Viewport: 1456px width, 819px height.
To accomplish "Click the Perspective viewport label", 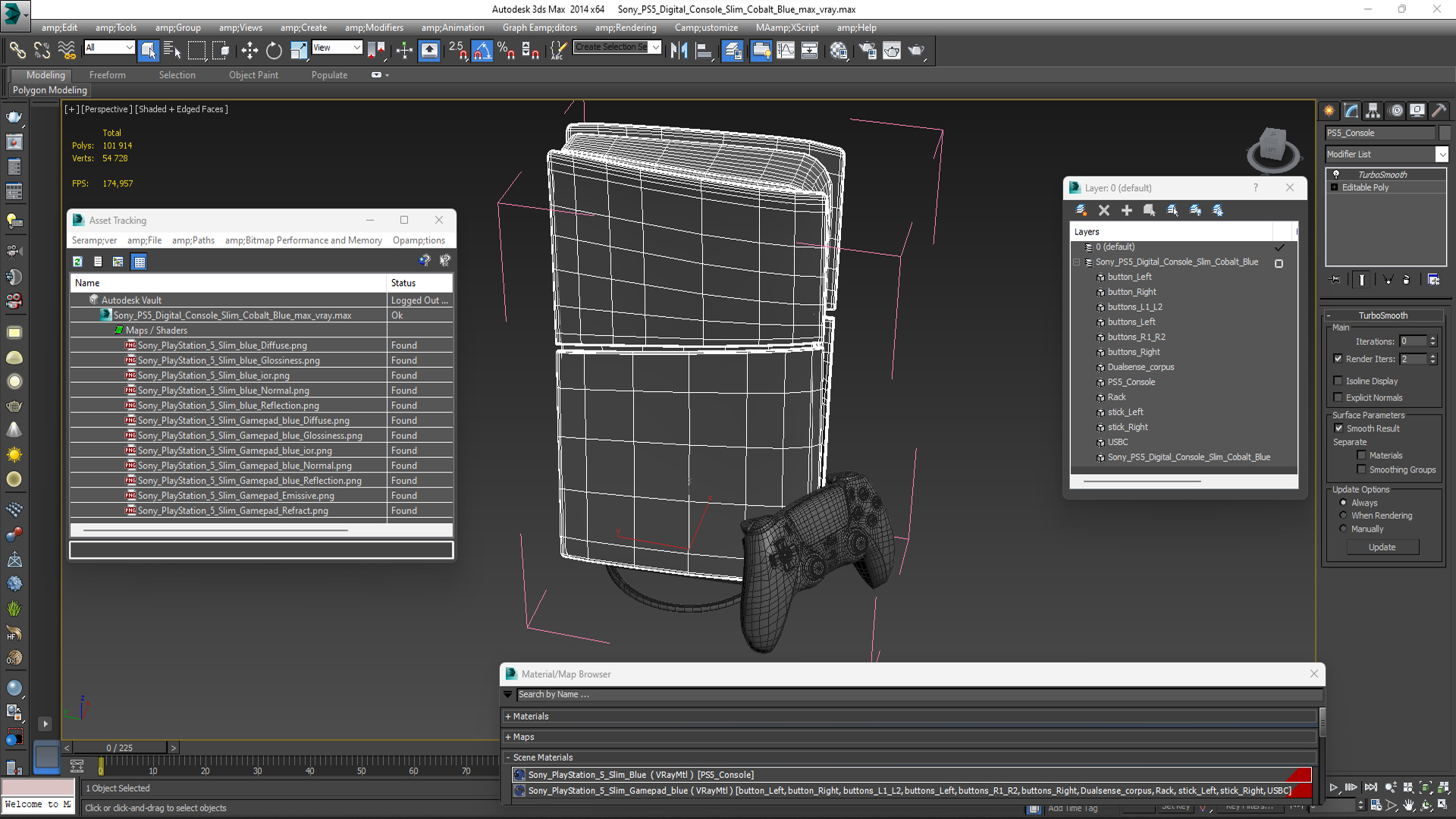I will 107,109.
